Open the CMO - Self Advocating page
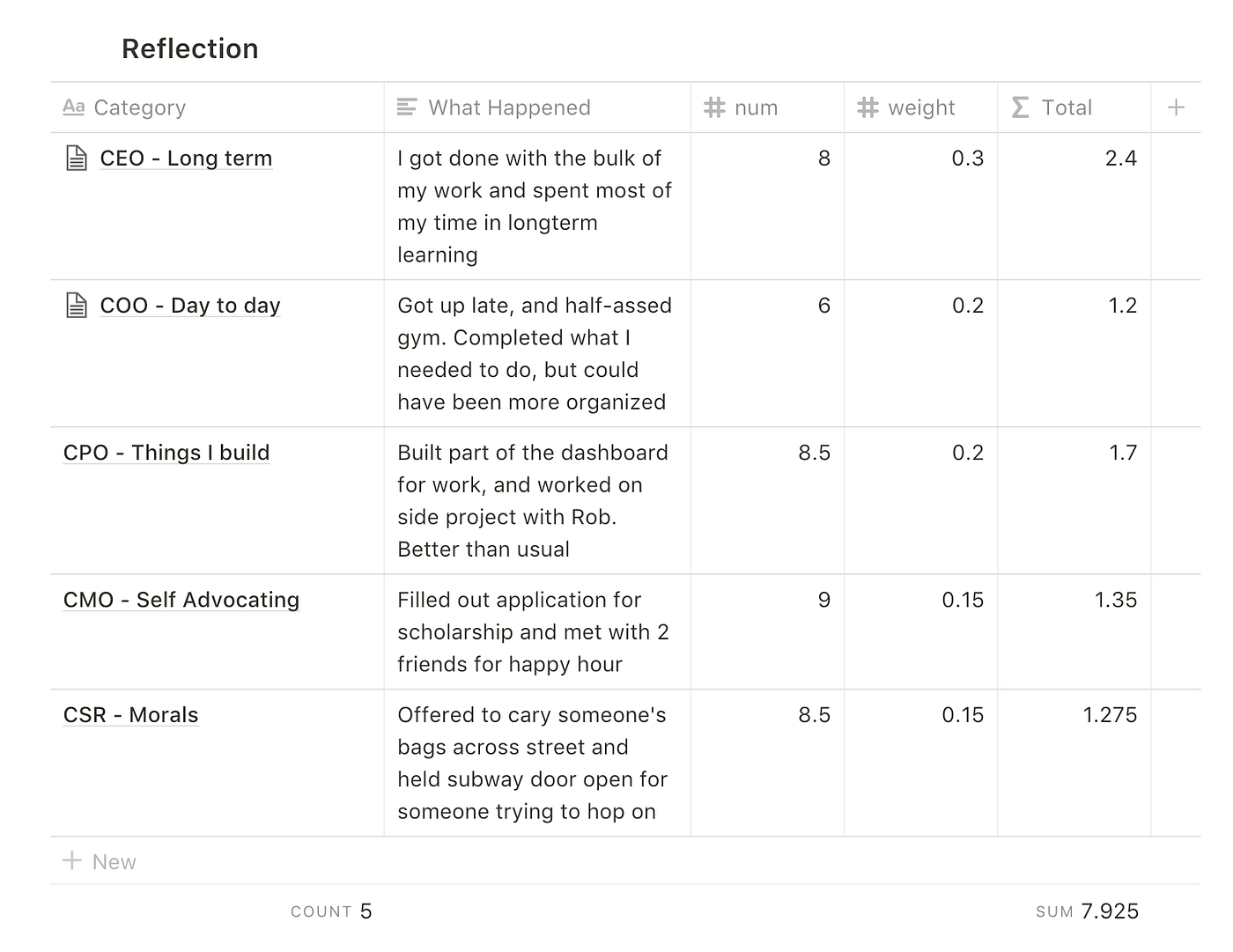Viewport: 1233px width, 952px height. [181, 600]
